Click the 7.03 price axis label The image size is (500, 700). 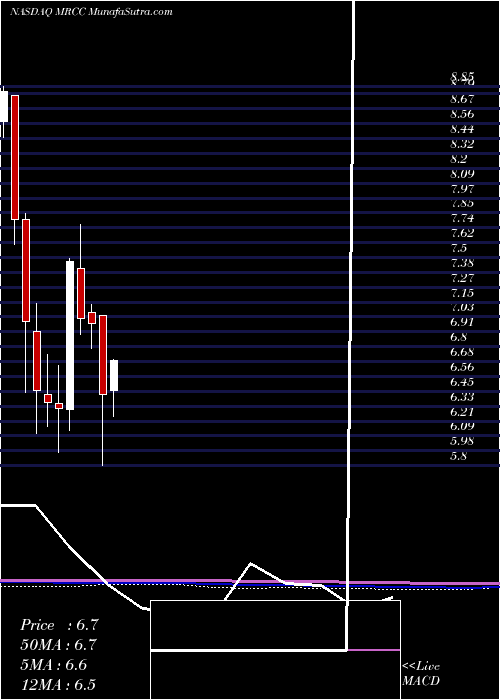coord(462,307)
